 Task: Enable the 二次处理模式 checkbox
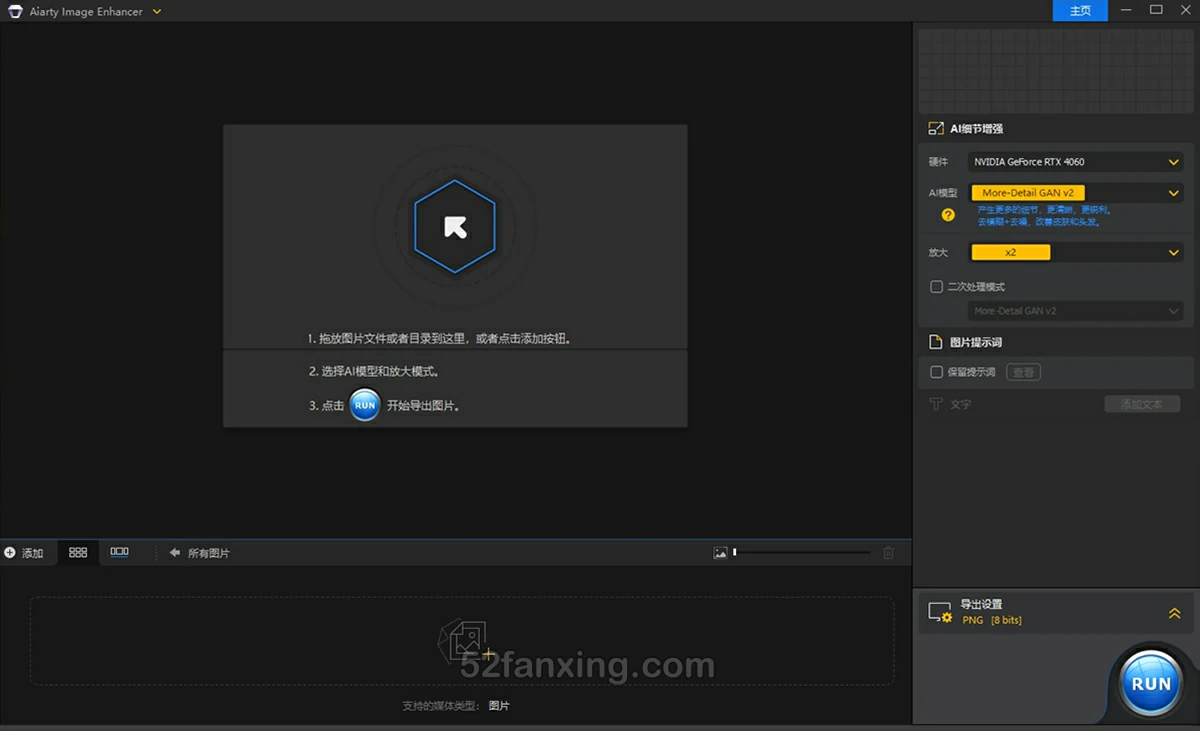(x=937, y=287)
